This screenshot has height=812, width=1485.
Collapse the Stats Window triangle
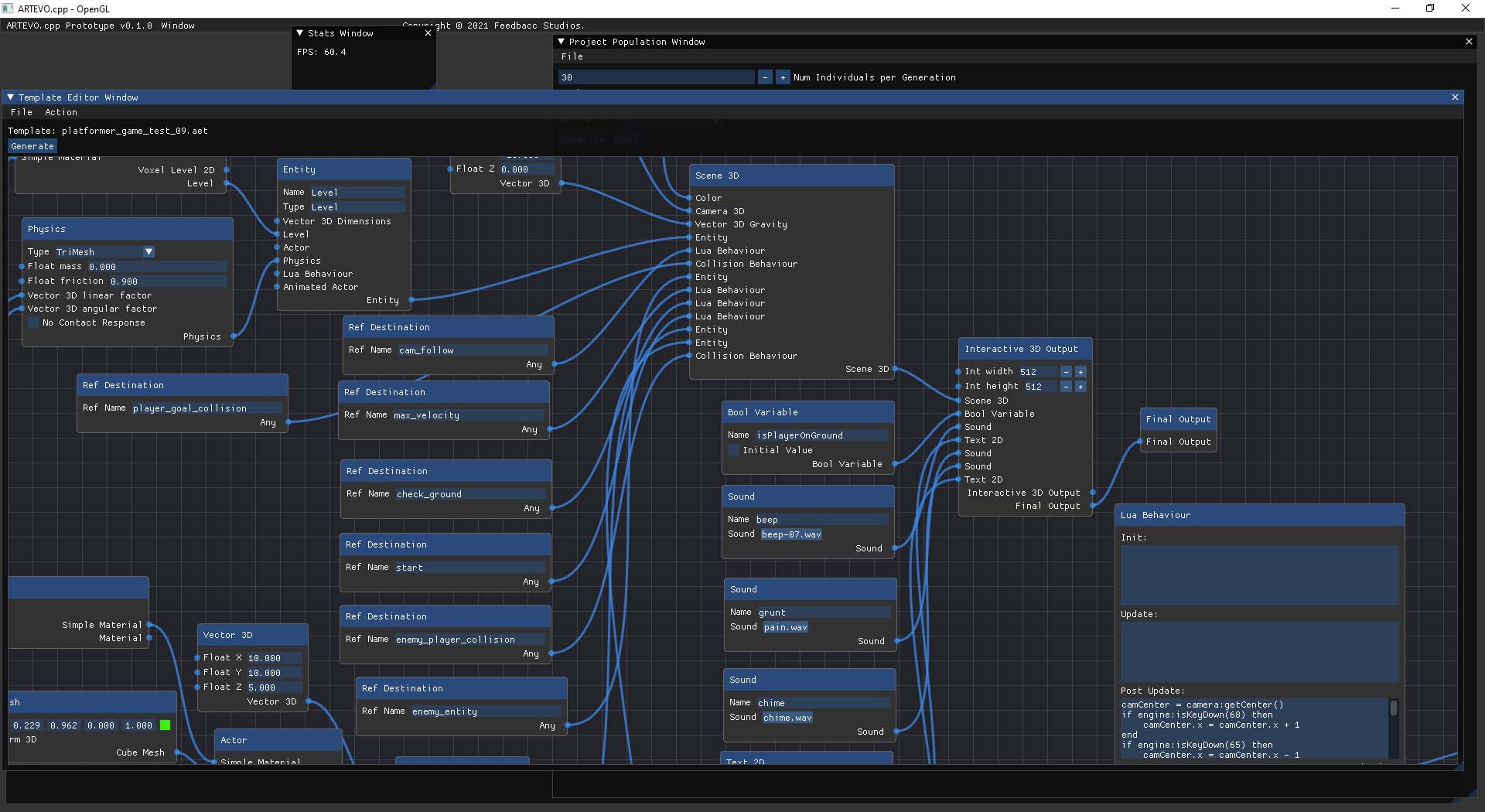(300, 33)
